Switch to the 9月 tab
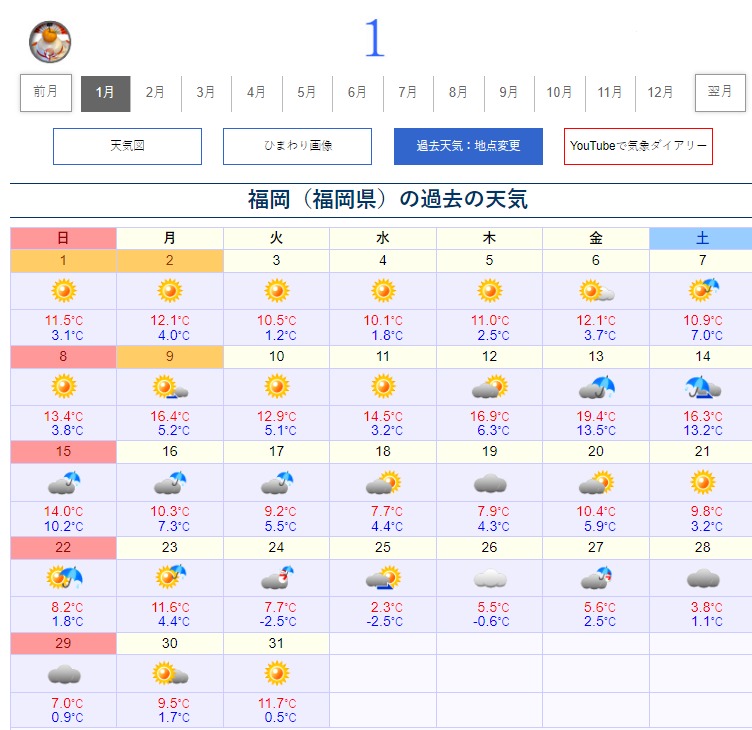The image size is (752, 730). tap(509, 94)
